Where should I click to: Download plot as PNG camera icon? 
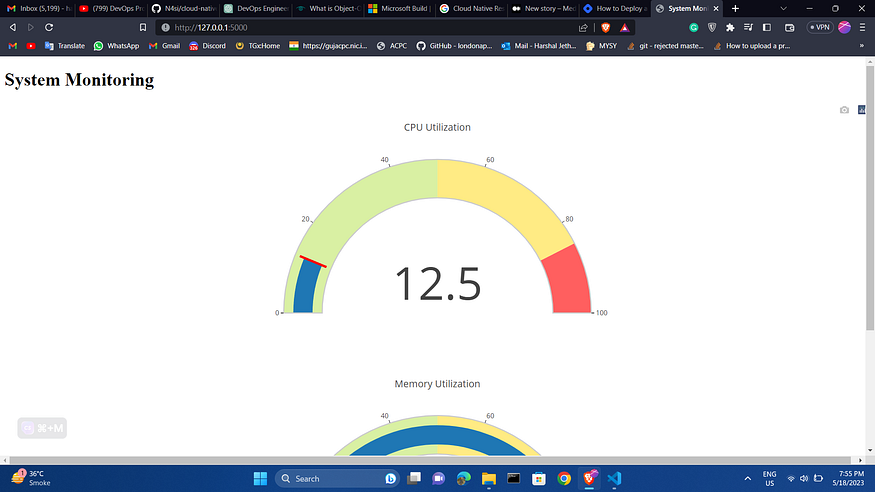(x=844, y=110)
